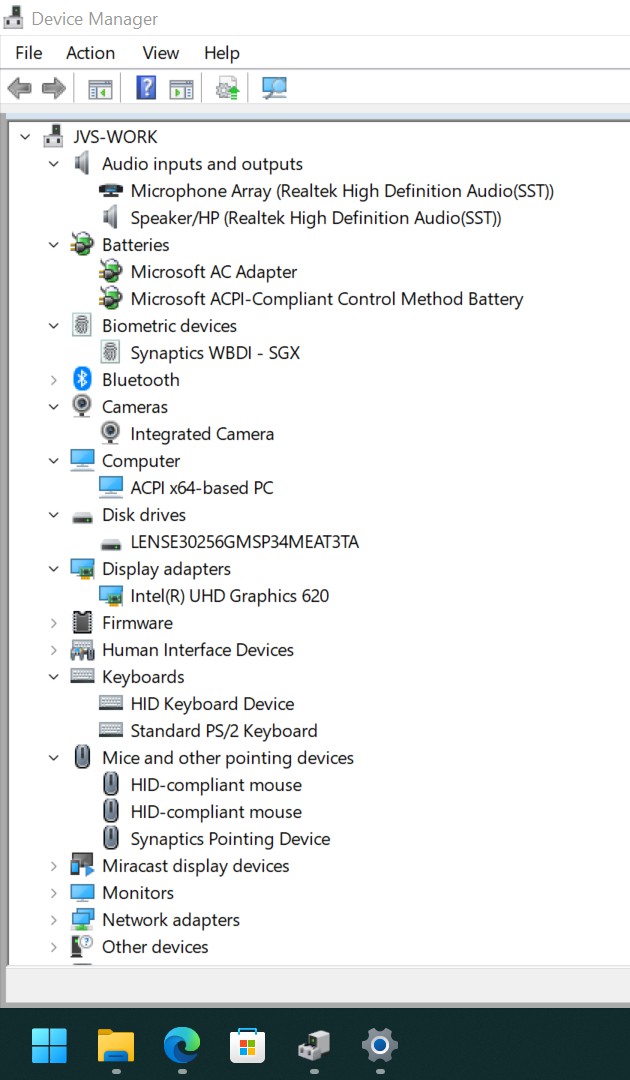Collapse the Display adapters chevron
This screenshot has height=1080, width=630.
point(54,568)
